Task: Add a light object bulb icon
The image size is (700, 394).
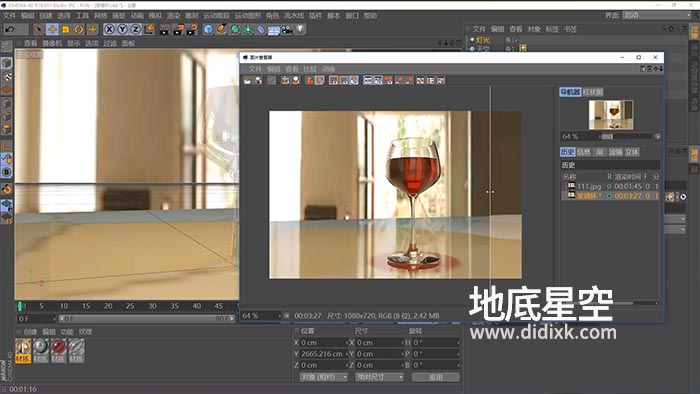Action: 300,29
